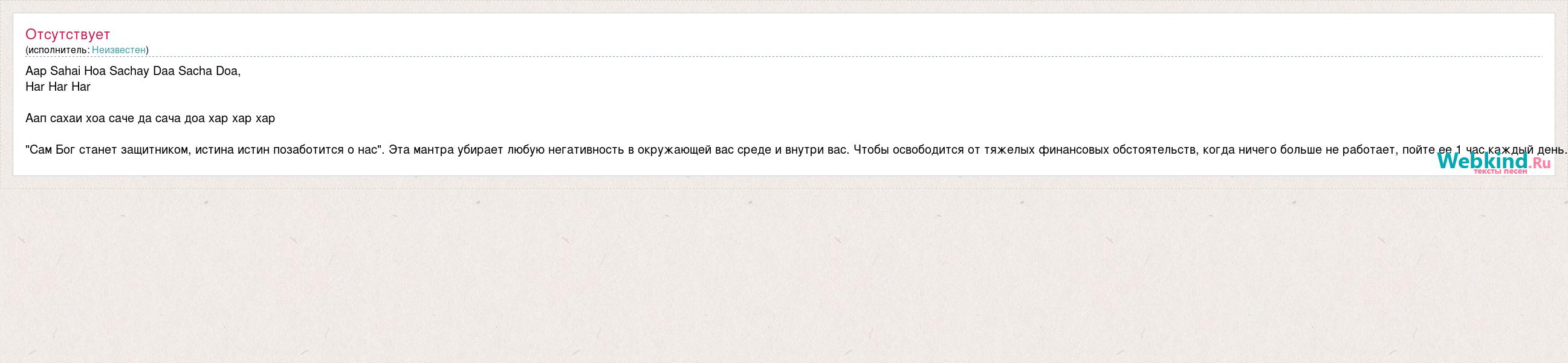This screenshot has width=1568, height=363.
Task: Click the words Sacha Doa in the first line
Action: [x=209, y=71]
